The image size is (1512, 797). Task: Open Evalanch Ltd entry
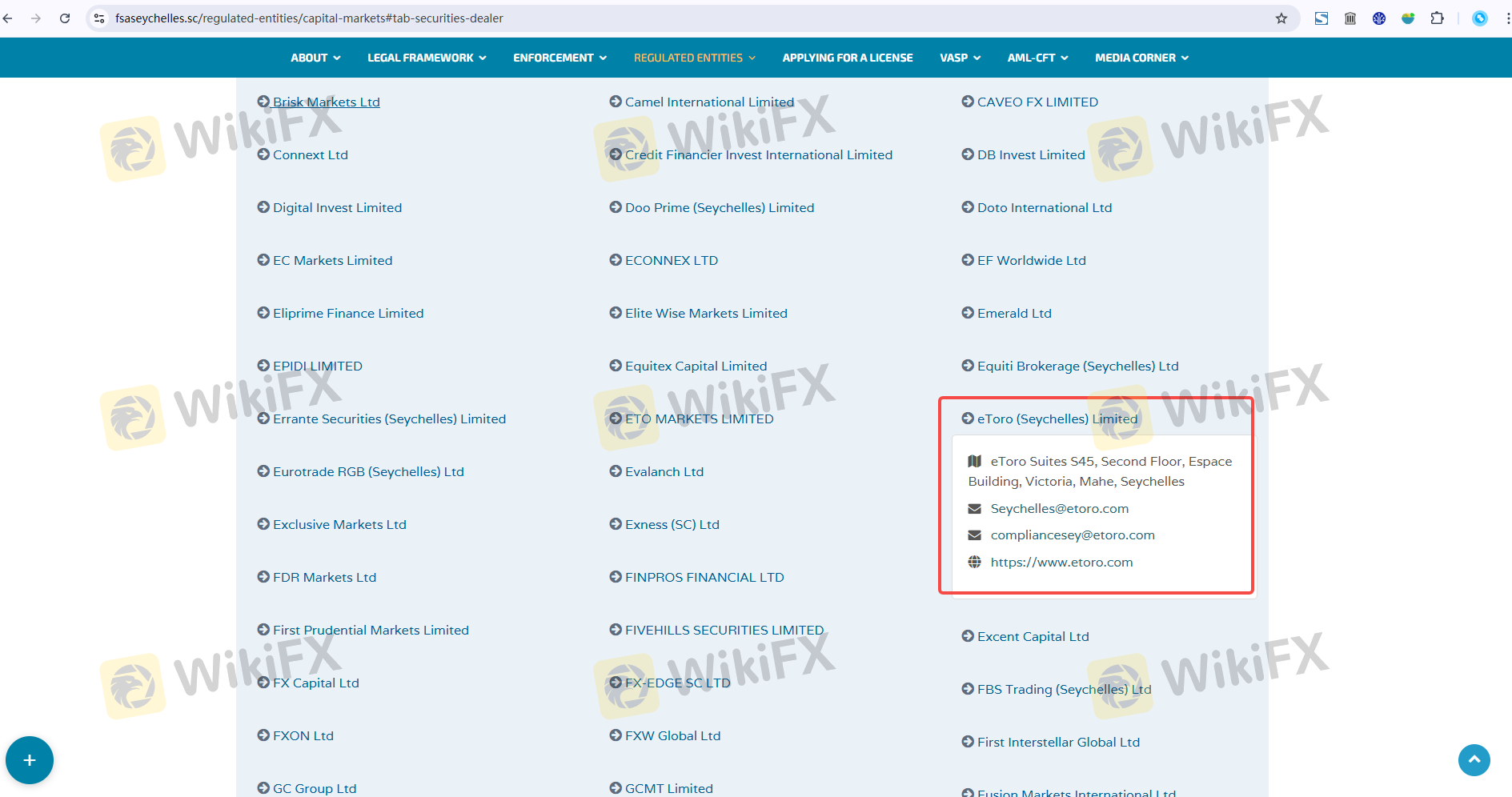pyautogui.click(x=664, y=471)
